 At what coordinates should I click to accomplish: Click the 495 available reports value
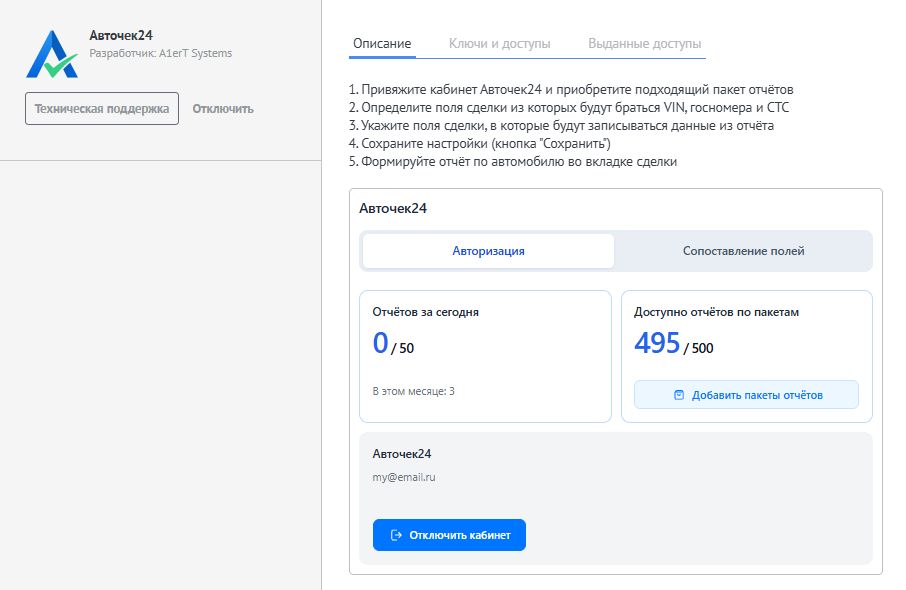click(657, 343)
